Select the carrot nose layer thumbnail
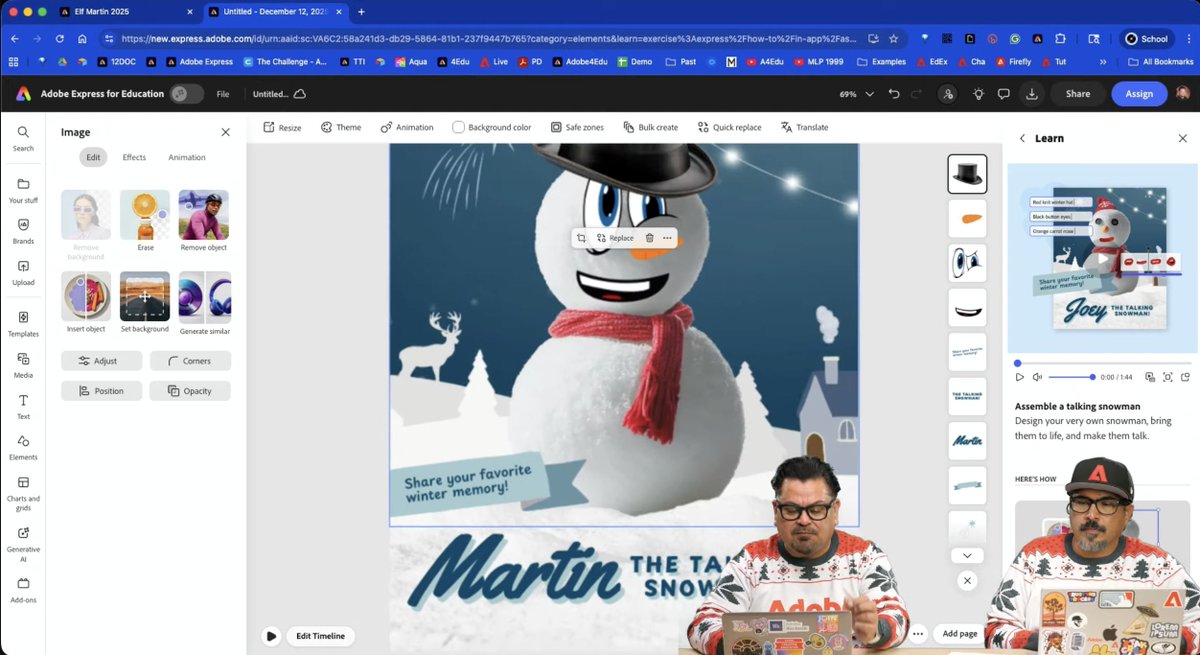This screenshot has height=655, width=1200. (967, 219)
